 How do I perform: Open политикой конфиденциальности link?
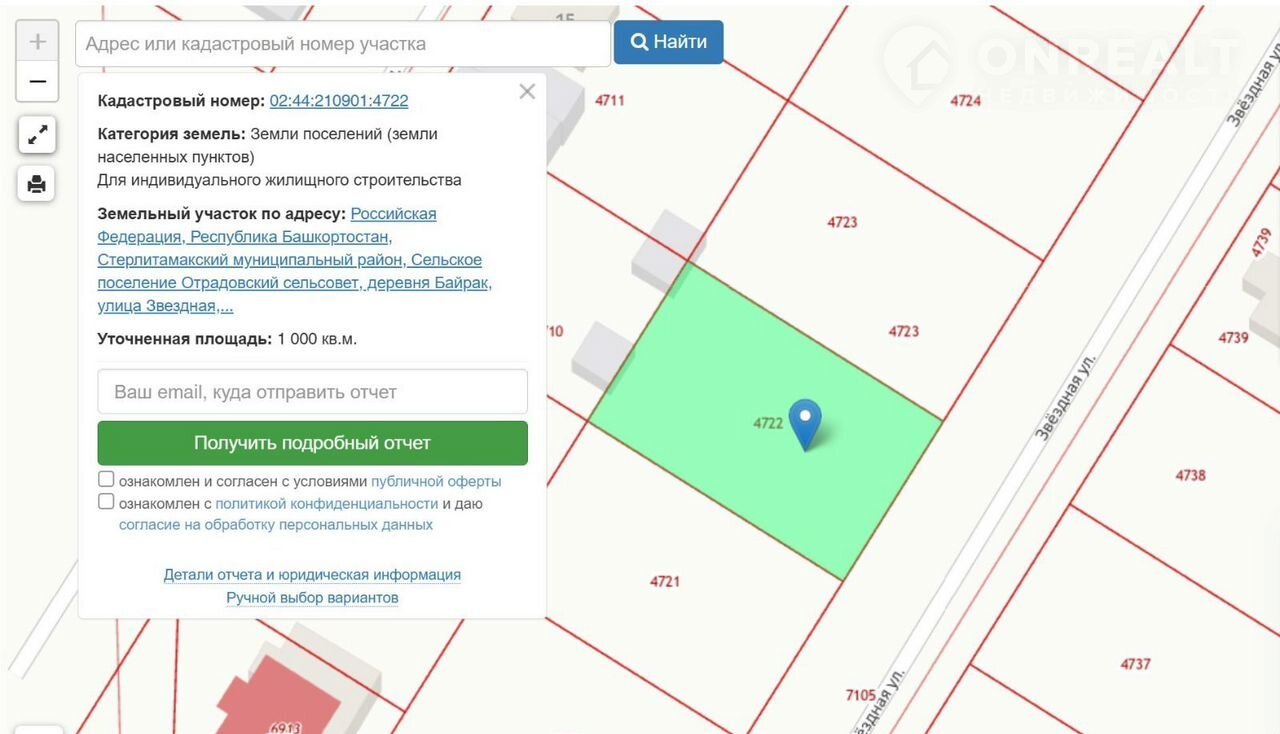[326, 503]
